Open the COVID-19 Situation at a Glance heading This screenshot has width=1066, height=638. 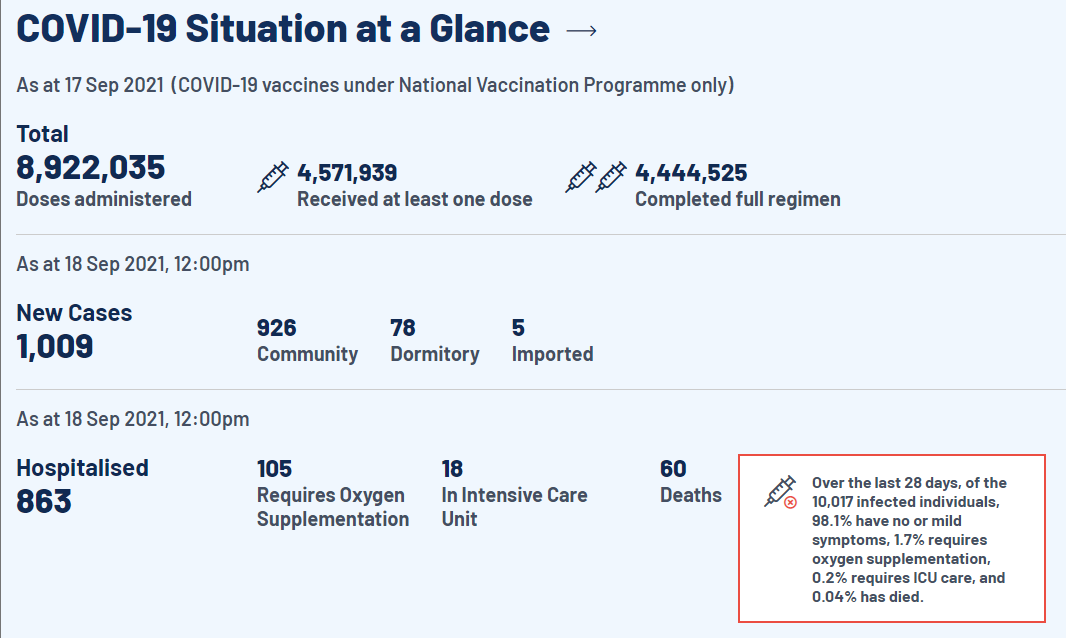[283, 29]
